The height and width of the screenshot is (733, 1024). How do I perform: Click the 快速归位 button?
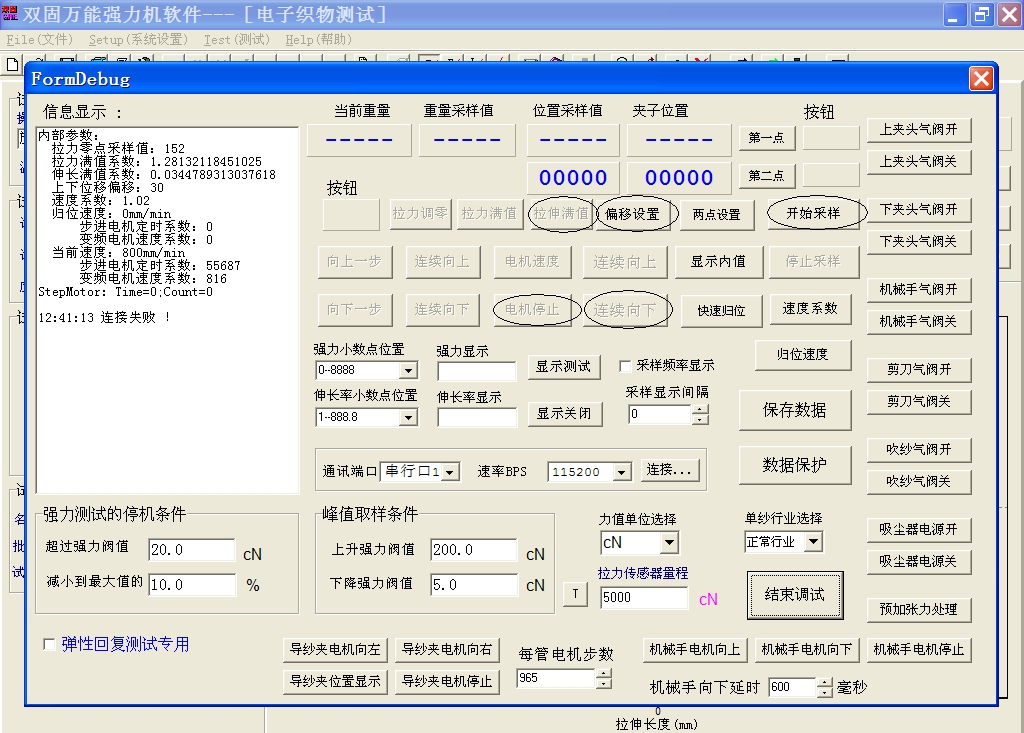(721, 310)
